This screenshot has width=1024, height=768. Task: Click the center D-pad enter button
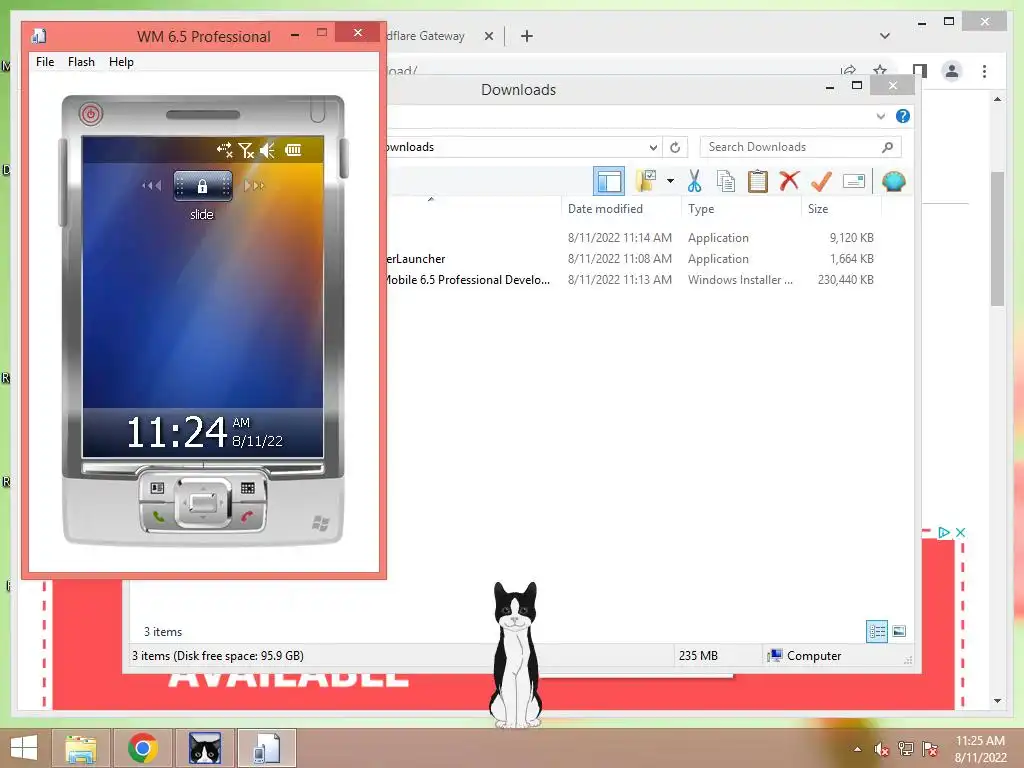[x=203, y=503]
